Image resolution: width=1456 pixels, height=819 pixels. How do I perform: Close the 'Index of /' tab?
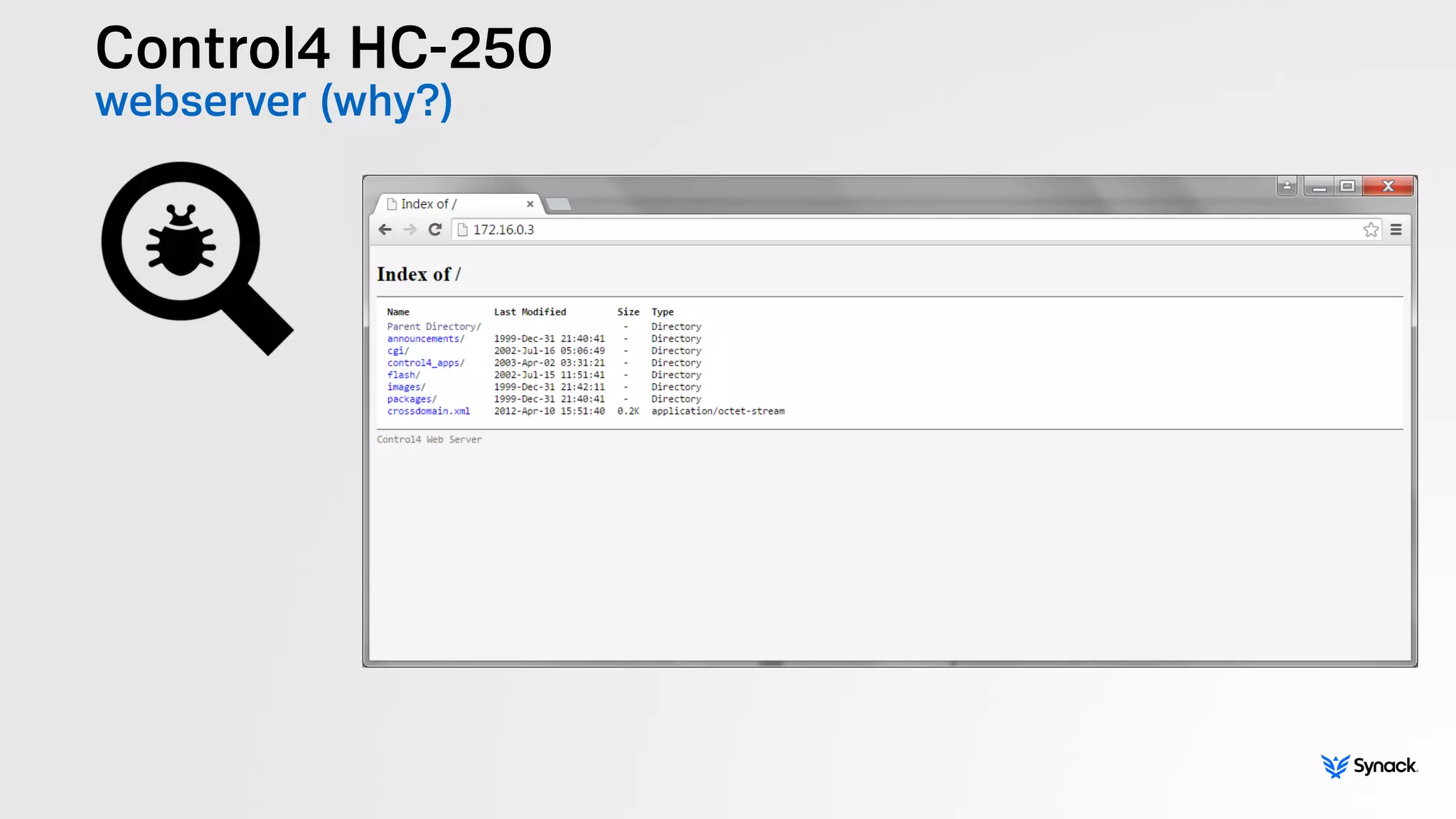click(x=530, y=204)
